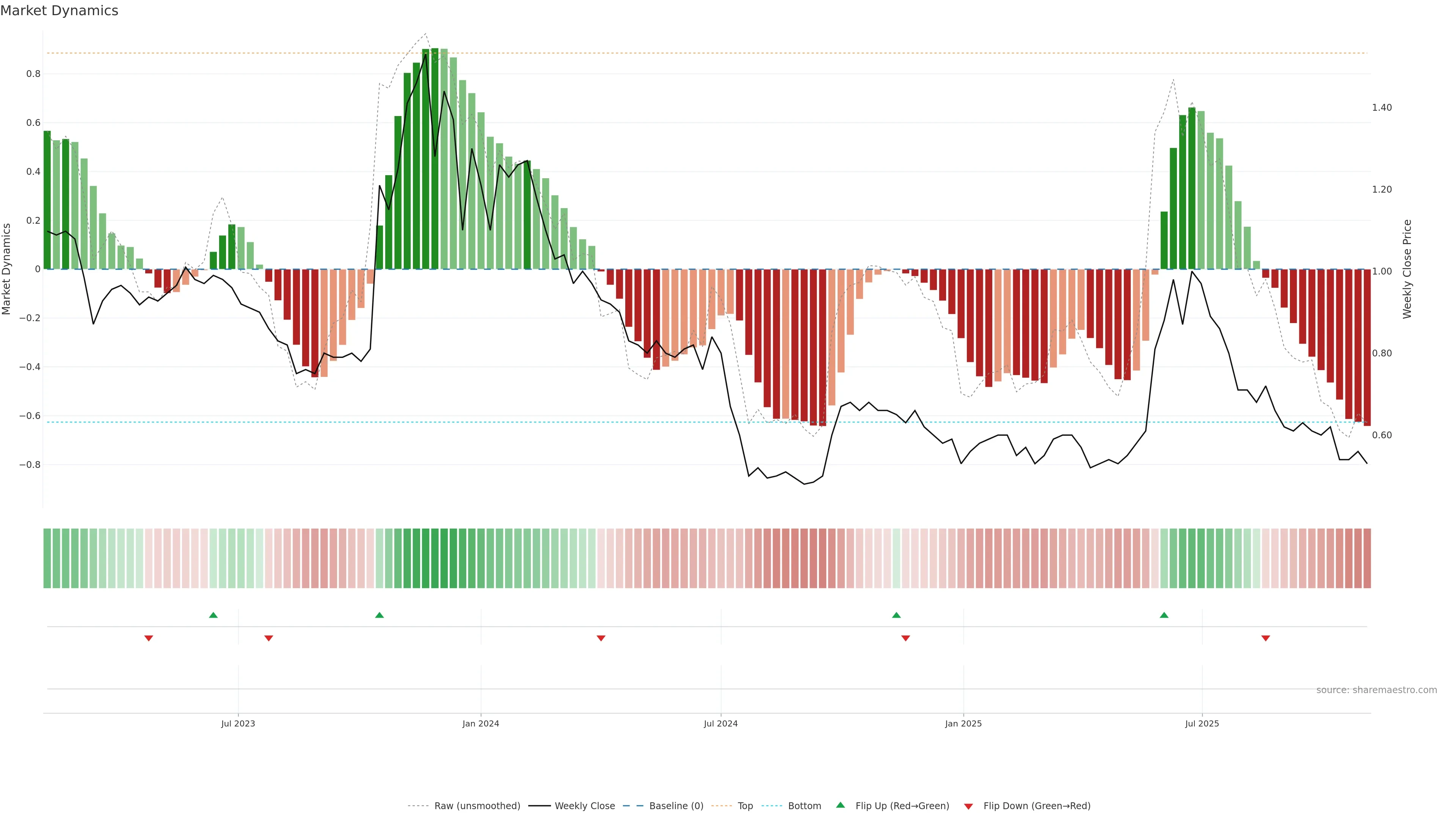Toggle Baseline (0) legend entry
The image size is (1456, 819).
coord(676,806)
